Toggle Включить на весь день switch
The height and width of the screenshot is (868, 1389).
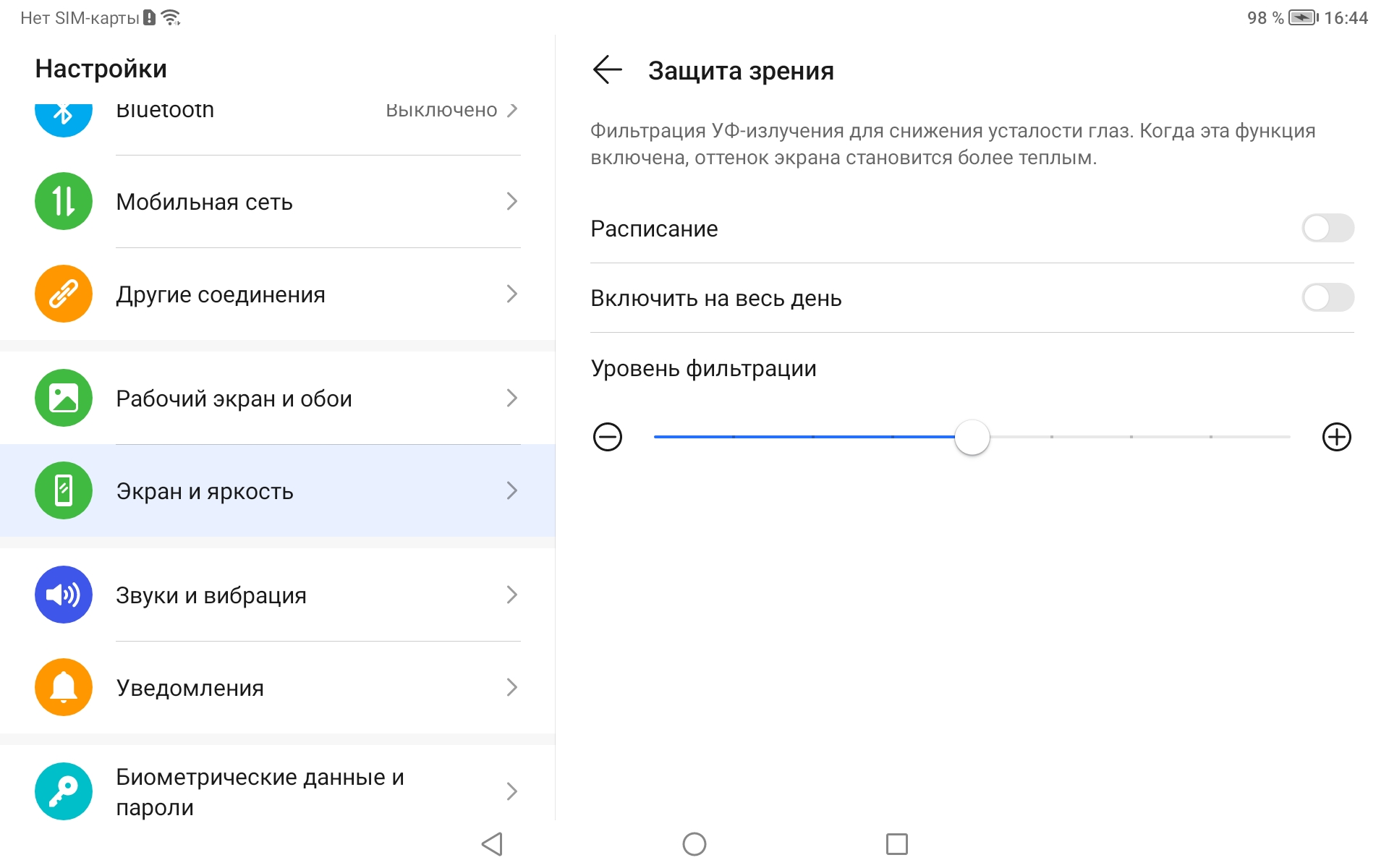pos(1328,298)
